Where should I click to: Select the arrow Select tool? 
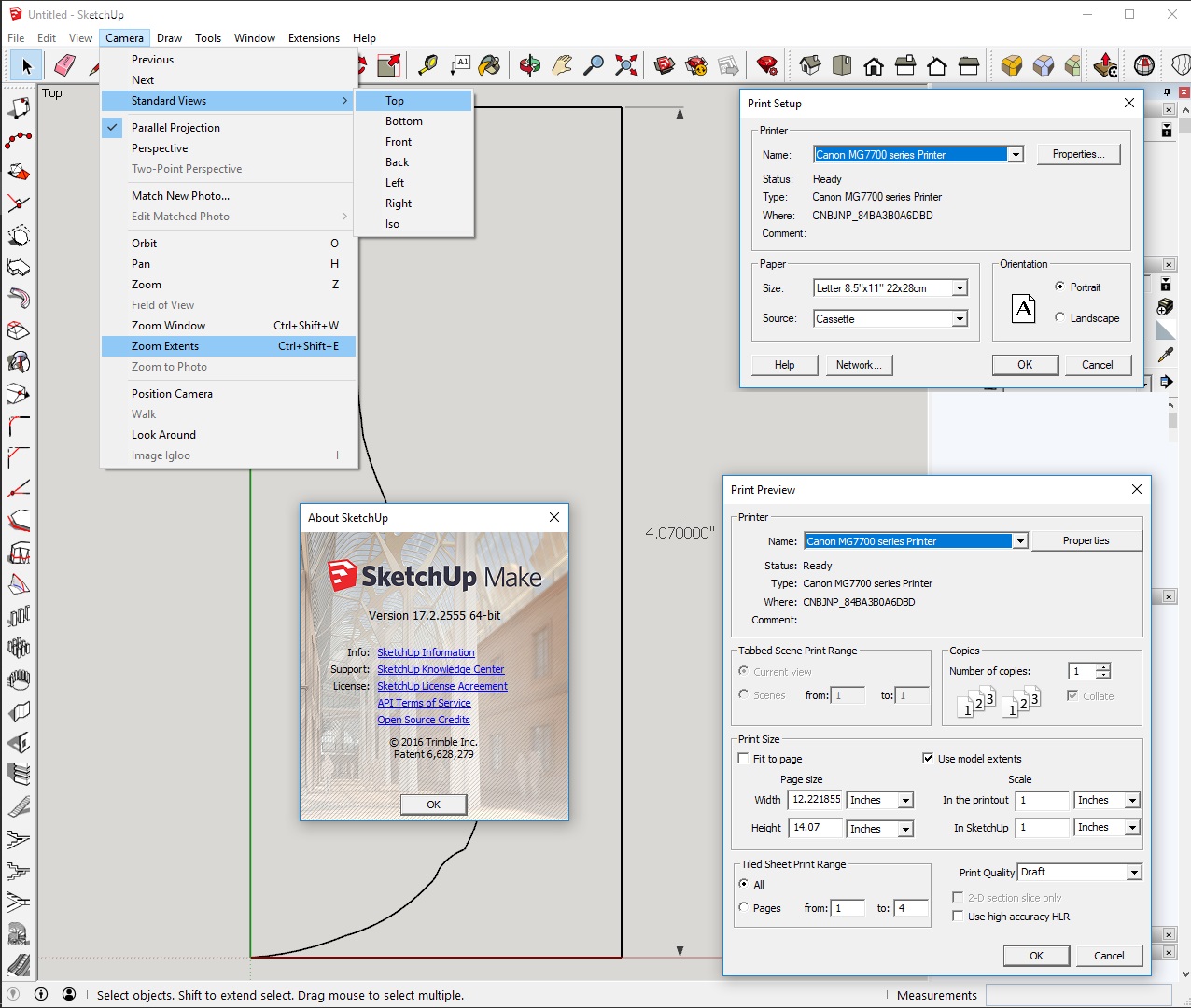click(x=26, y=65)
